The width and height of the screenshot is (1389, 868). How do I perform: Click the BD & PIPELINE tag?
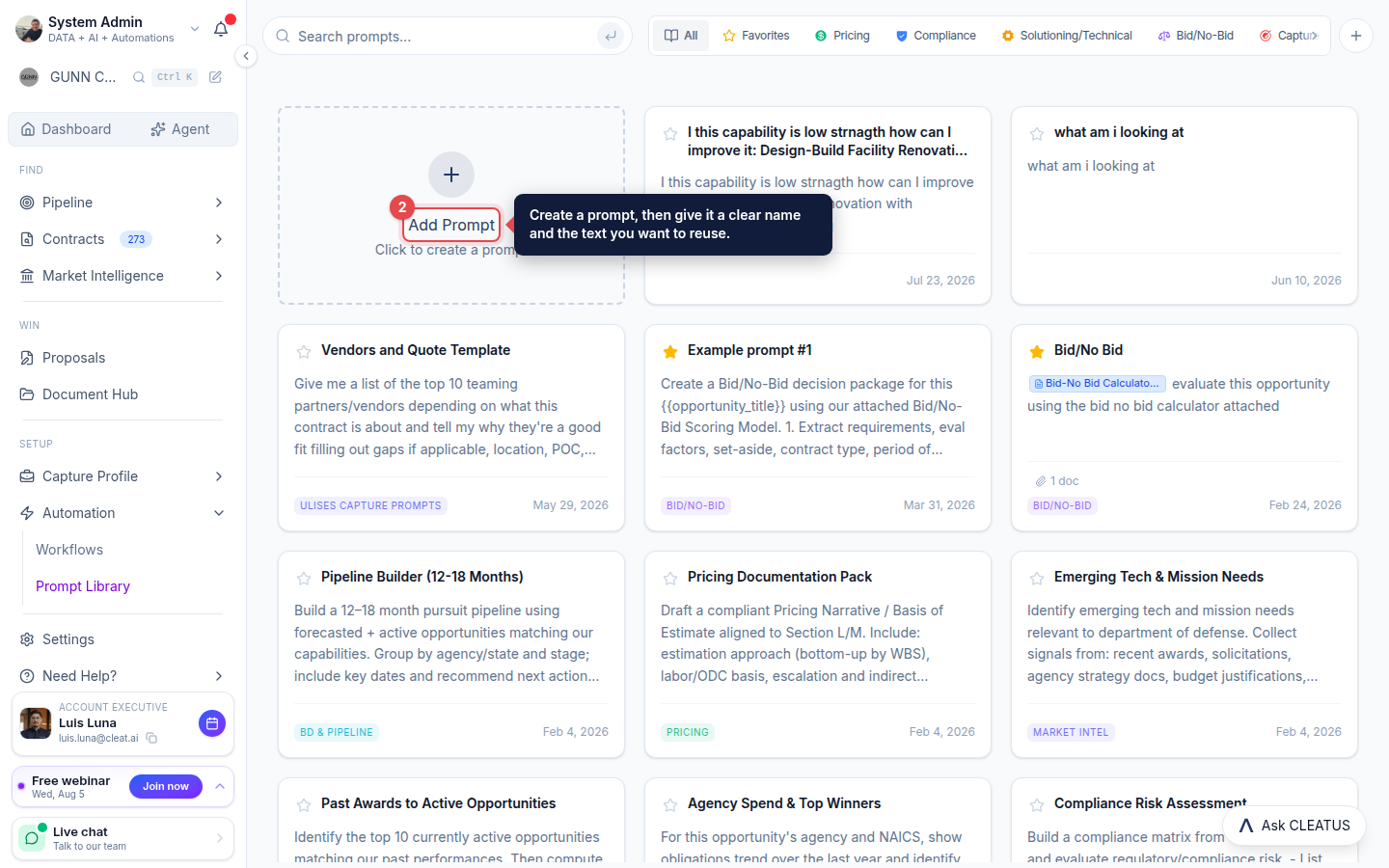(x=337, y=732)
